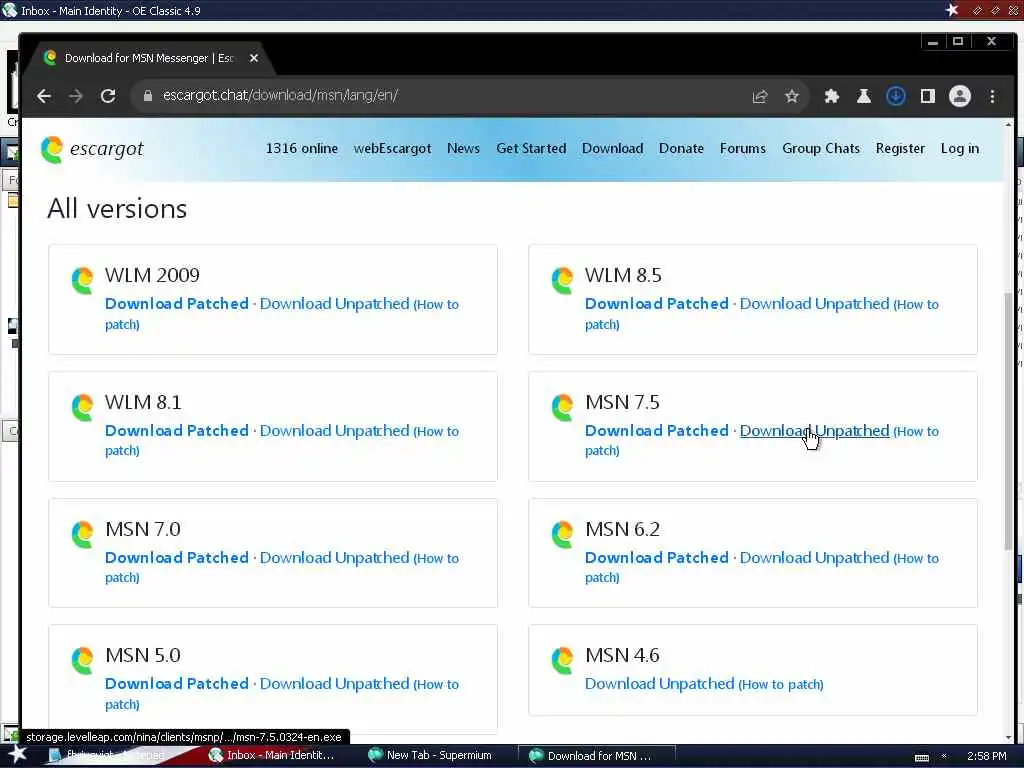Click the 2:58 PM taskbar clock
This screenshot has height=768, width=1024.
(986, 756)
